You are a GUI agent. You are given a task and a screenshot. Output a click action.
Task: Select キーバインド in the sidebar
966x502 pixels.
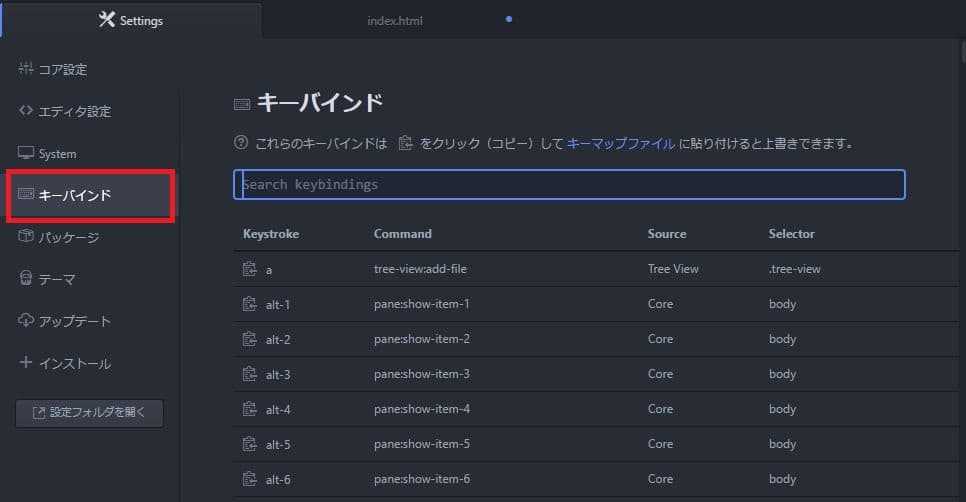(x=91, y=195)
